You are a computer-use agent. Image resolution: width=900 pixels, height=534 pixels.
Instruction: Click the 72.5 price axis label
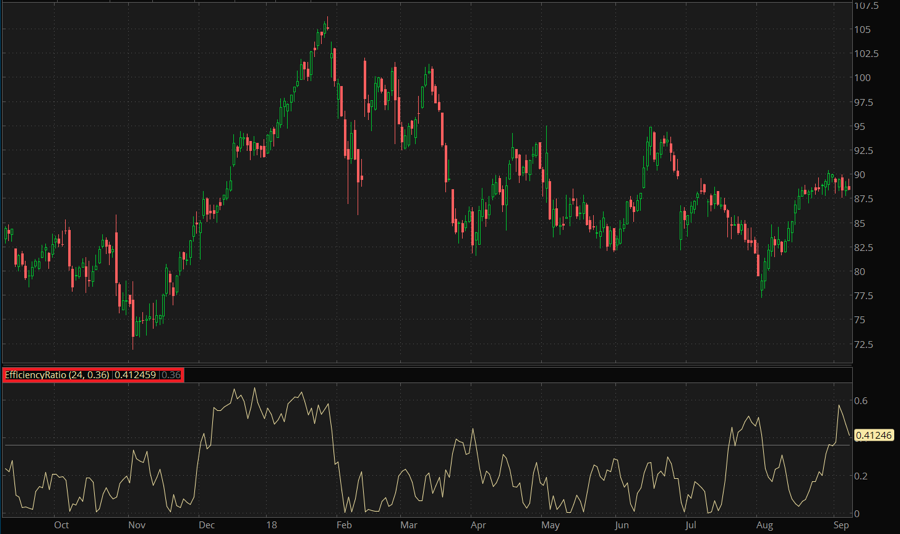[864, 345]
